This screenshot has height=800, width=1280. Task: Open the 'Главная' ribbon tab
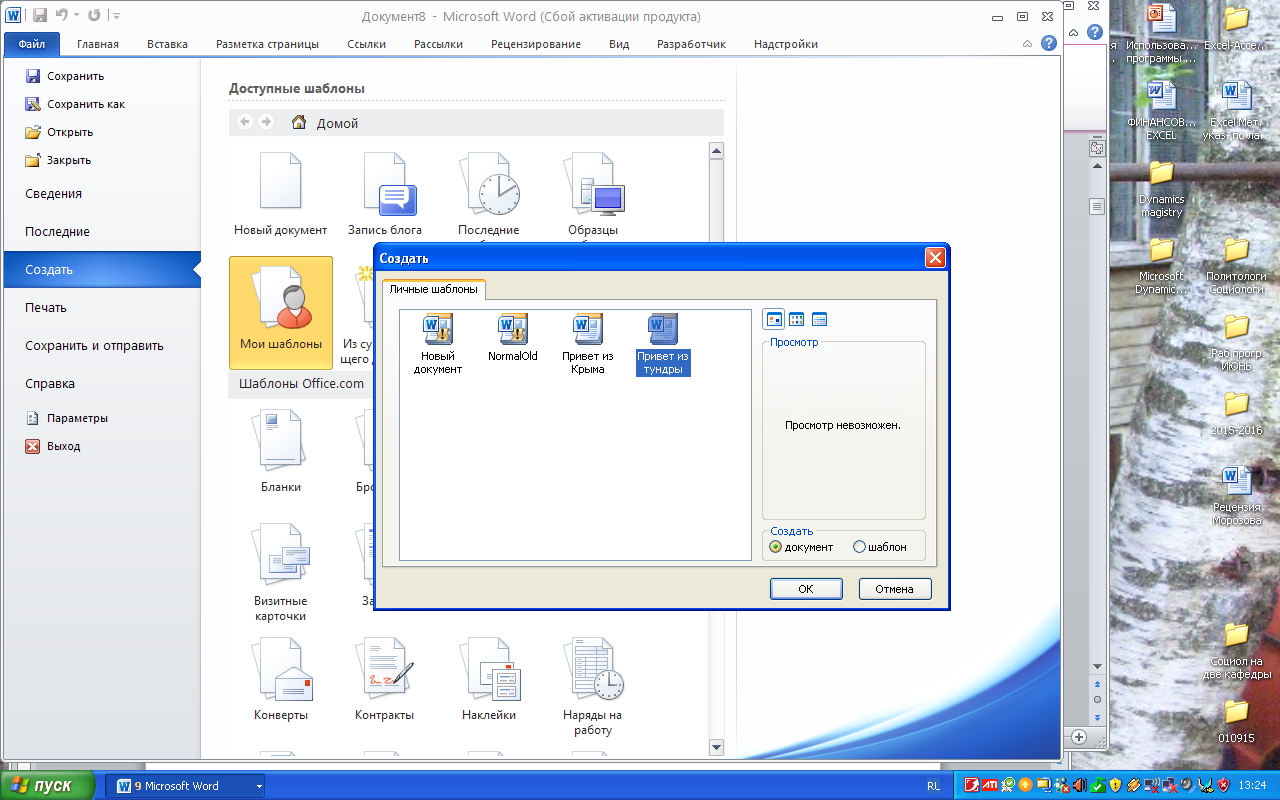pyautogui.click(x=98, y=44)
